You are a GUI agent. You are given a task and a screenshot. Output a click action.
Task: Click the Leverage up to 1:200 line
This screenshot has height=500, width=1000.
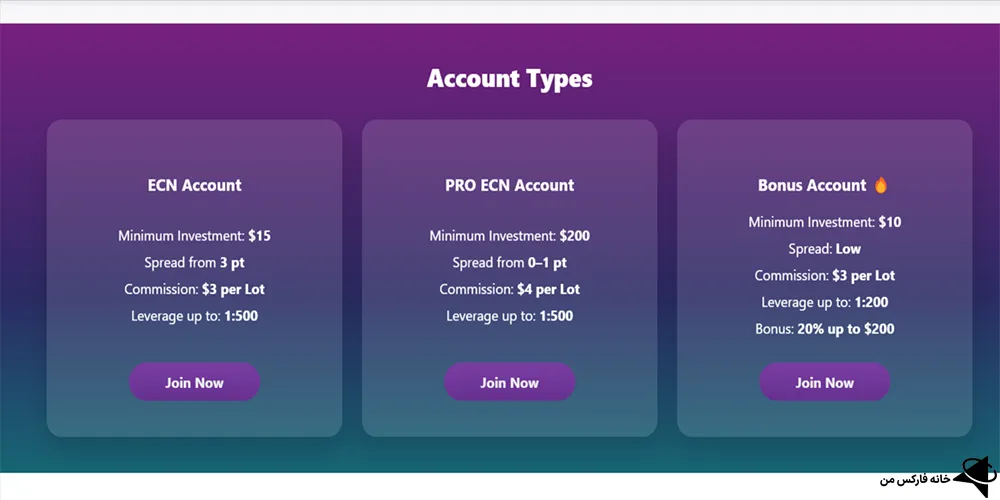824,302
